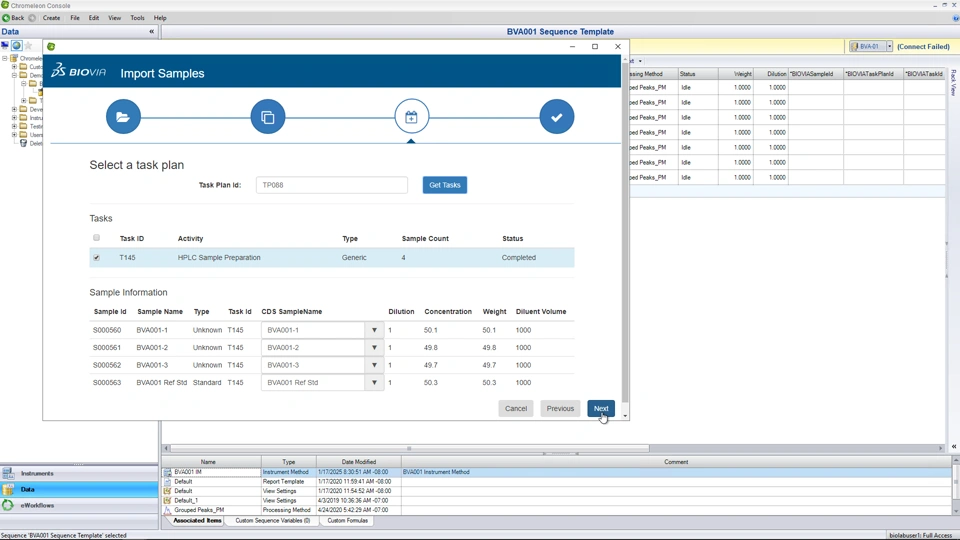Switch to Custom Sequence Variables tab

coord(272,520)
